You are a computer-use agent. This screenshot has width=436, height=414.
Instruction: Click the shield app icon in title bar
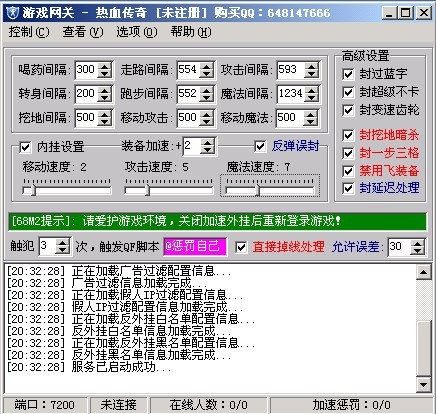pyautogui.click(x=13, y=13)
